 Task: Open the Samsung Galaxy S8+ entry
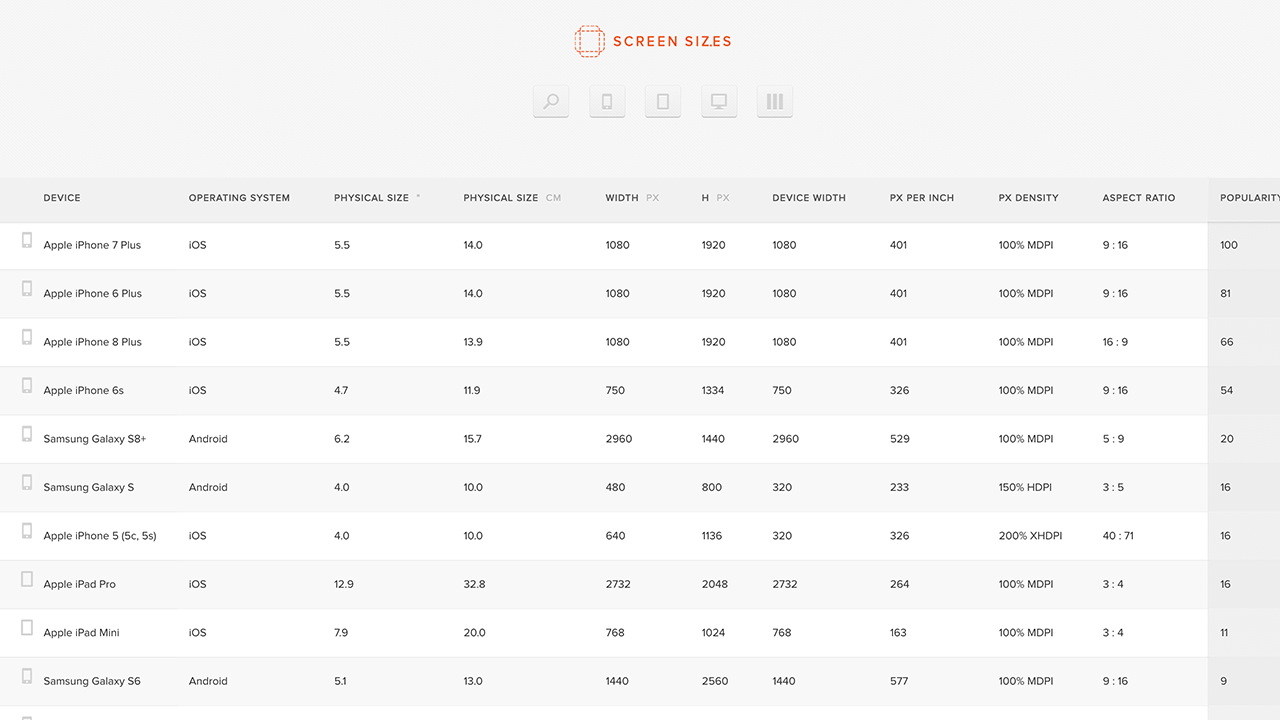tap(95, 439)
